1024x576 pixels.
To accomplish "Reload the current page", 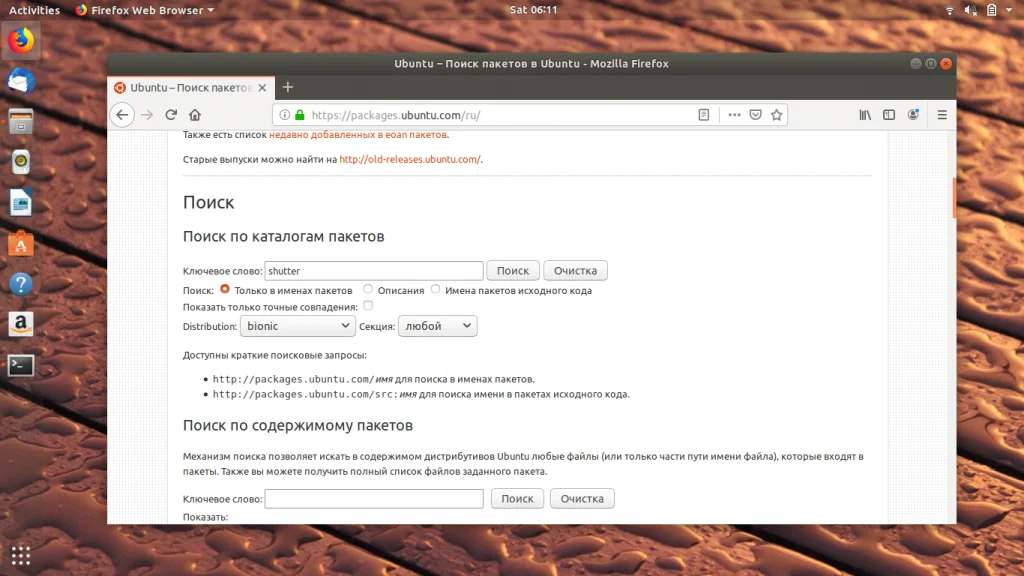I will click(171, 115).
